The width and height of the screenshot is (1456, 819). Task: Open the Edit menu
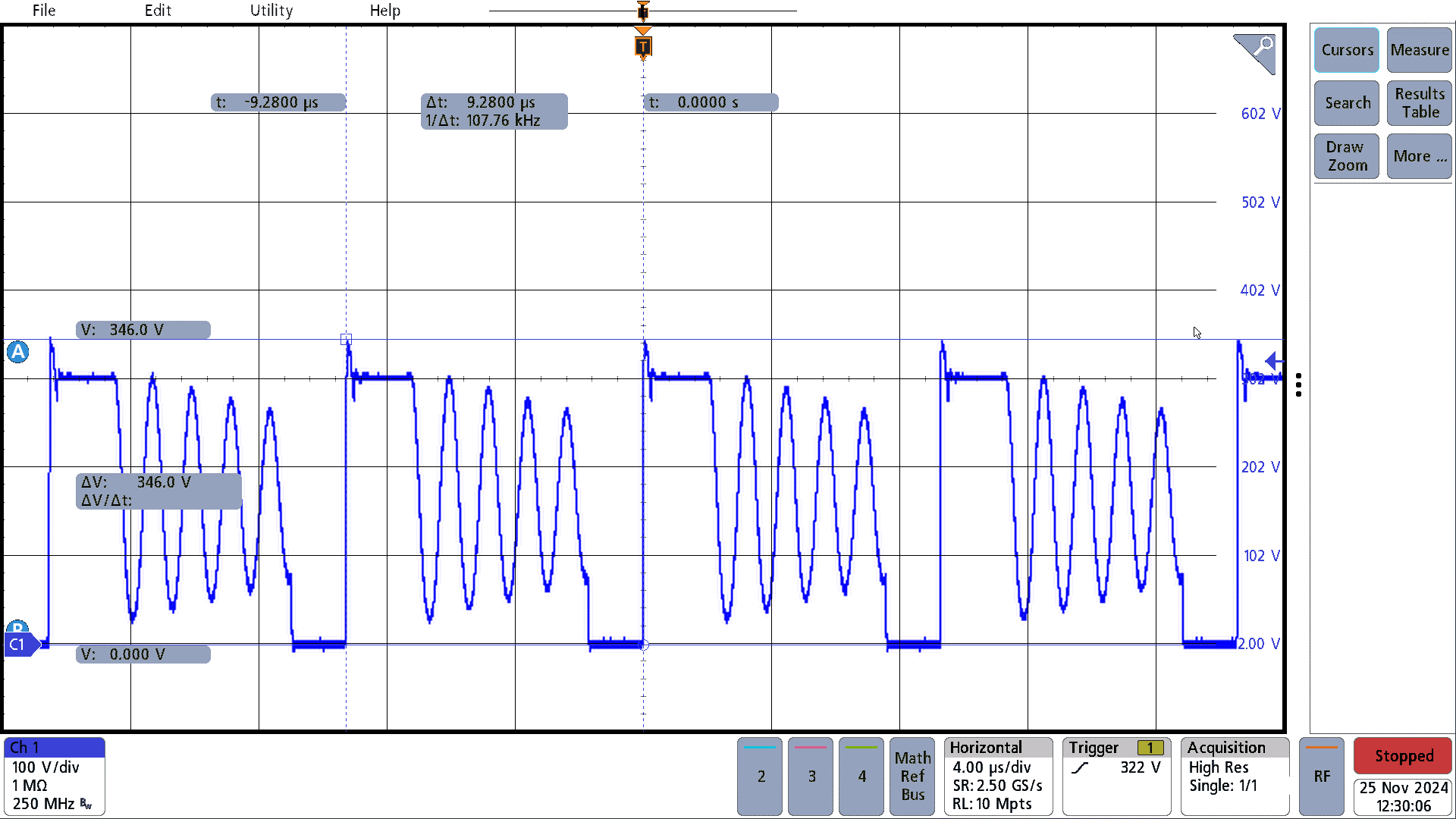[x=158, y=11]
